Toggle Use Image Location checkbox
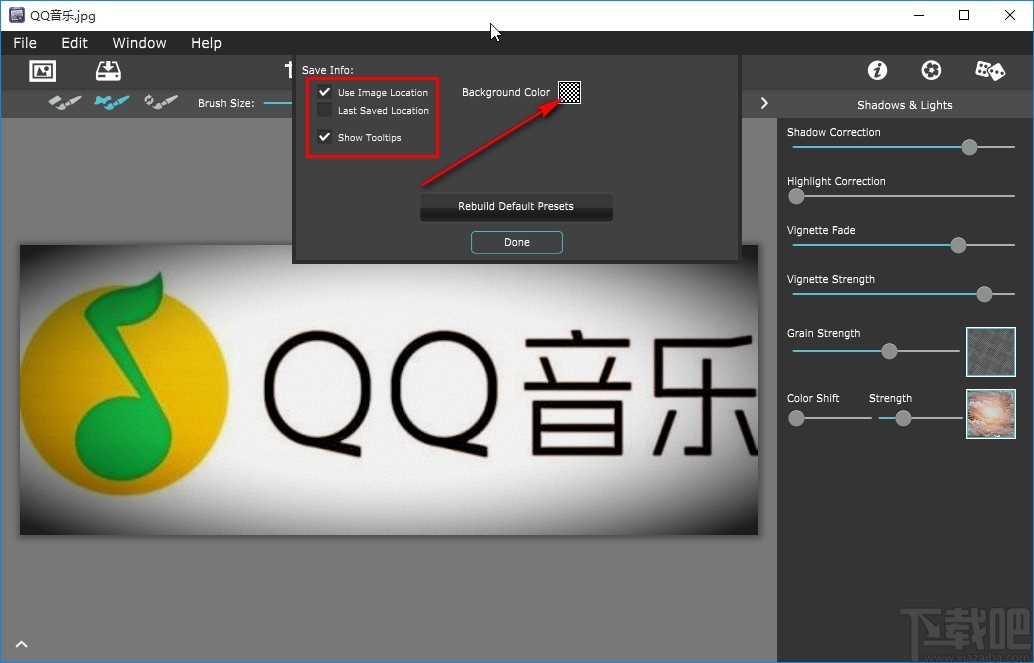 pos(324,92)
